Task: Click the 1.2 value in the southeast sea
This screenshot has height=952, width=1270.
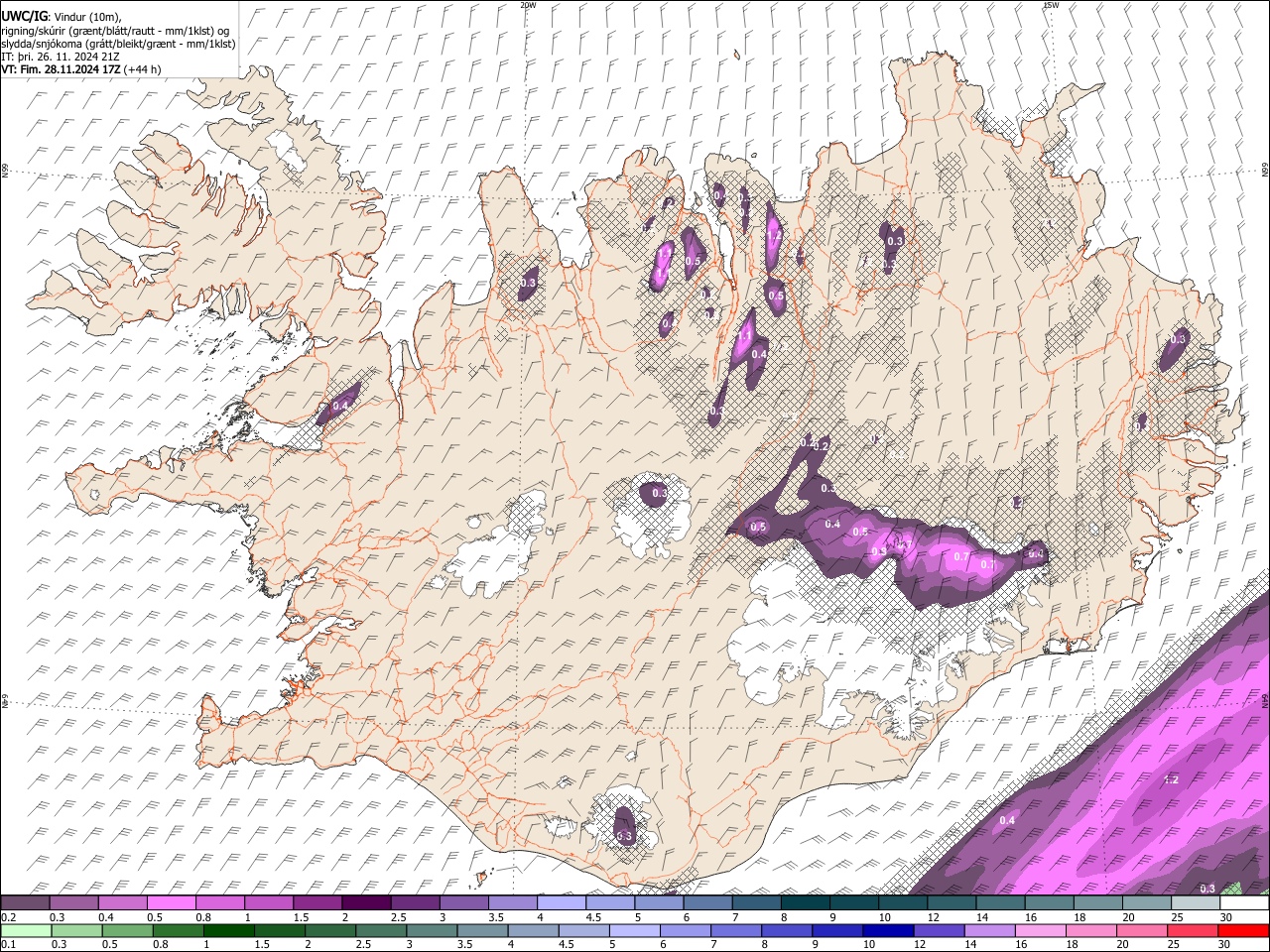Action: pyautogui.click(x=1171, y=779)
